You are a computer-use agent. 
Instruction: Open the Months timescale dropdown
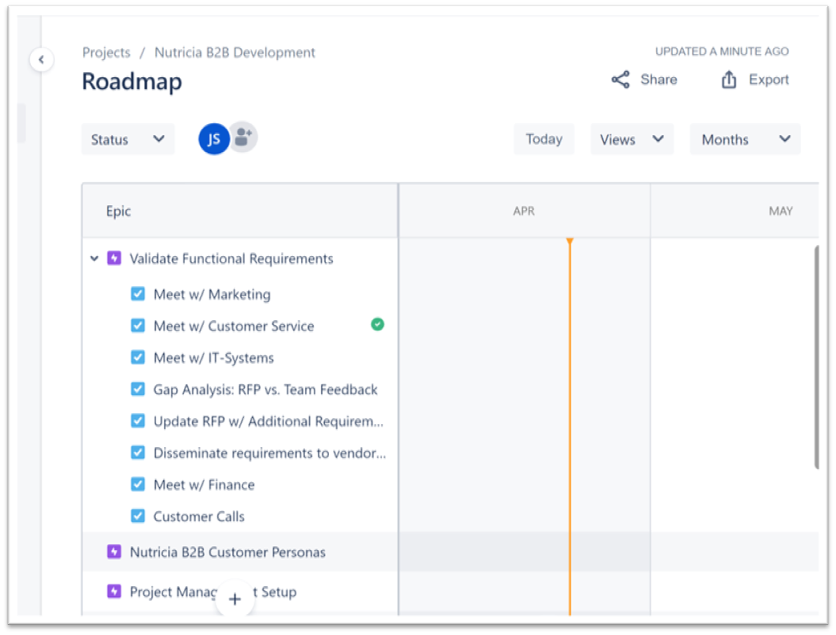point(744,139)
